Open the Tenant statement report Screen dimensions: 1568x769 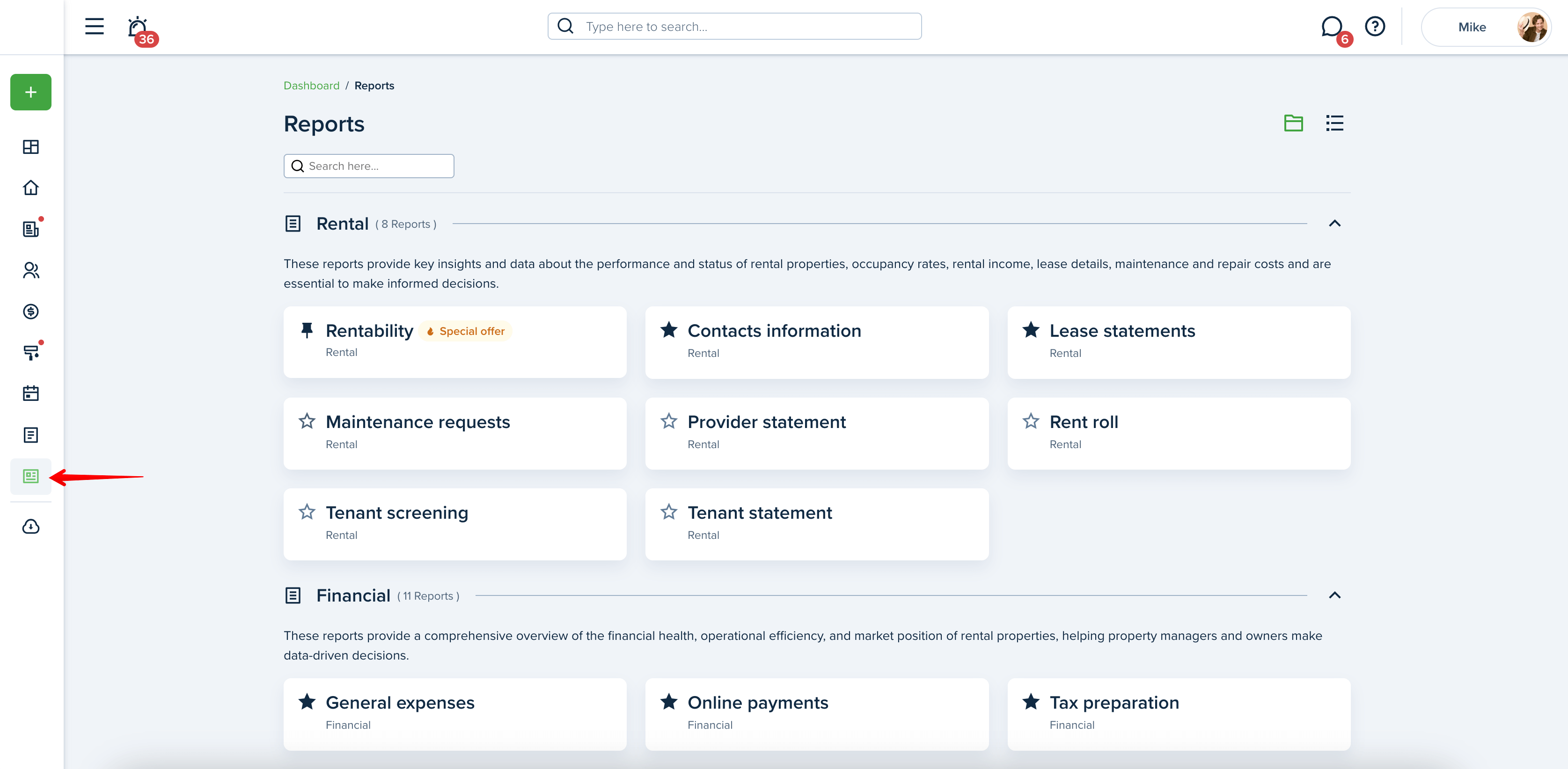point(817,524)
